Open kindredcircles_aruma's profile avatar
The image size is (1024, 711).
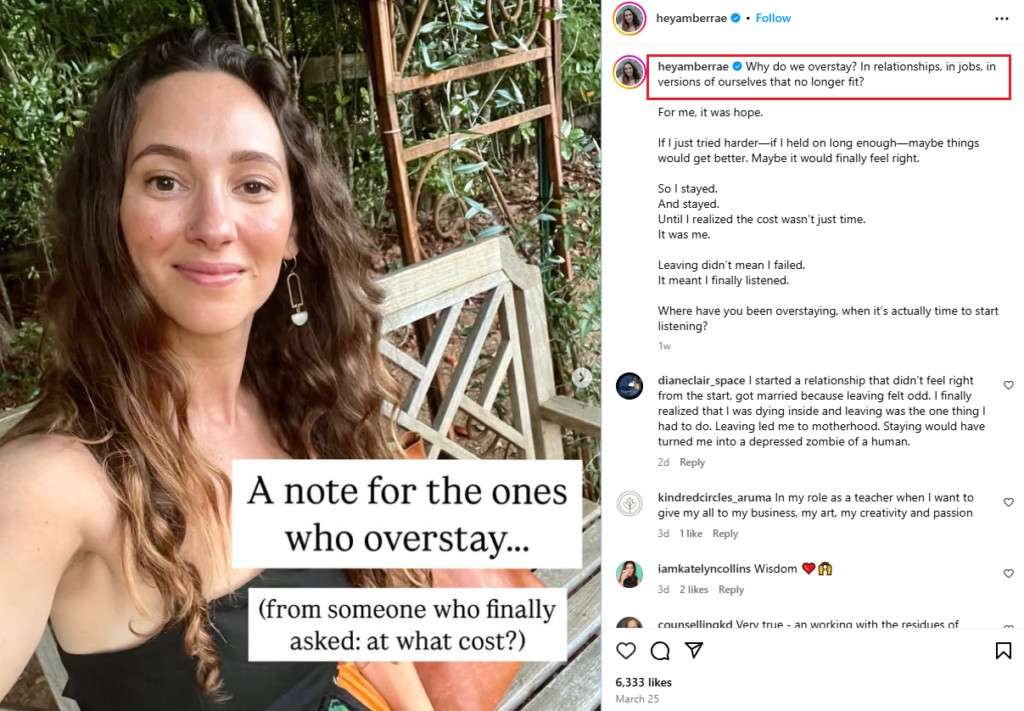click(x=630, y=503)
